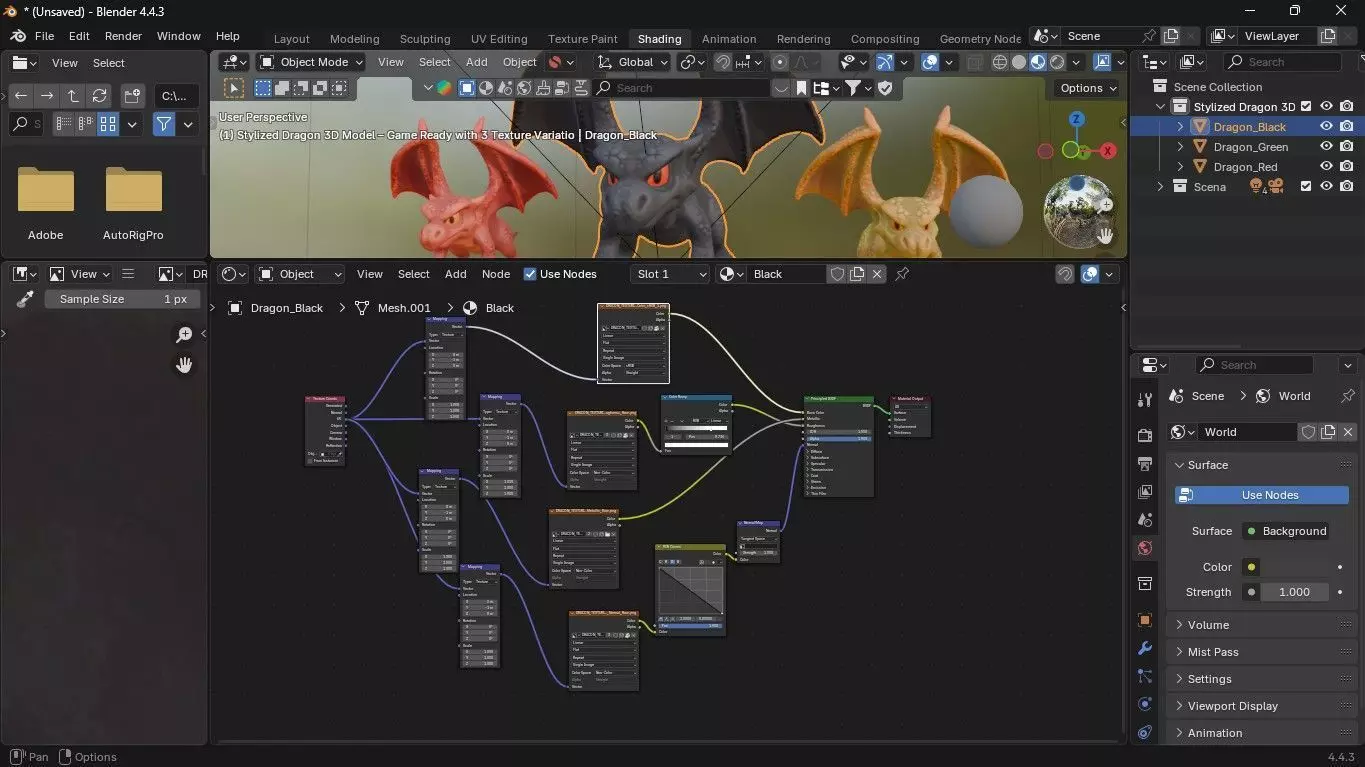Viewport: 1365px width, 767px height.
Task: Toggle viewport overlays
Action: coord(929,62)
